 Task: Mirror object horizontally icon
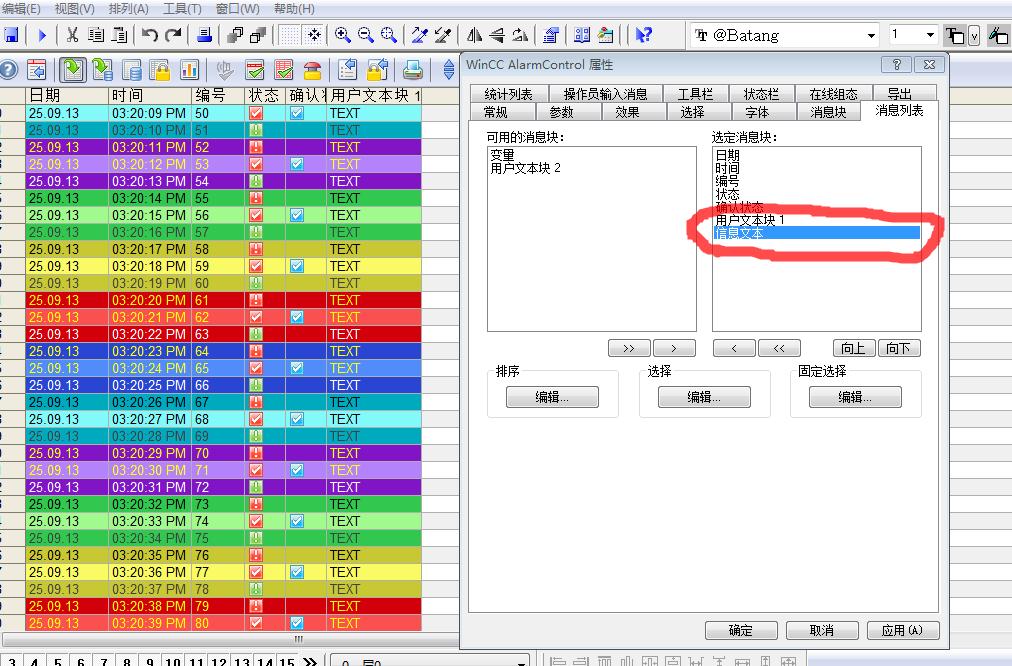coord(474,35)
